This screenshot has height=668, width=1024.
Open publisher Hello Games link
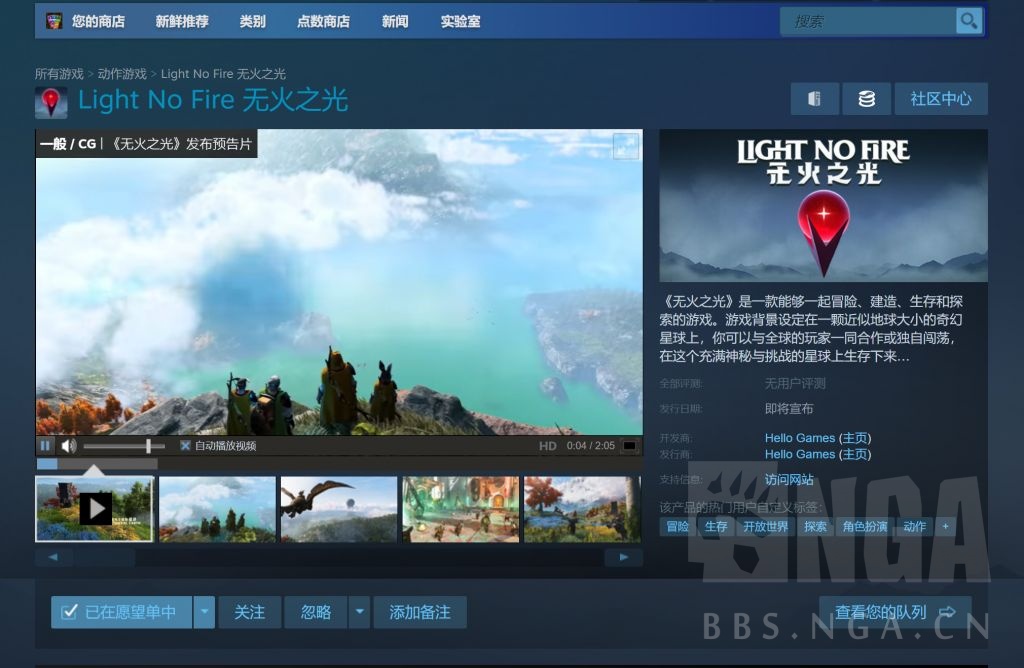pyautogui.click(x=800, y=454)
